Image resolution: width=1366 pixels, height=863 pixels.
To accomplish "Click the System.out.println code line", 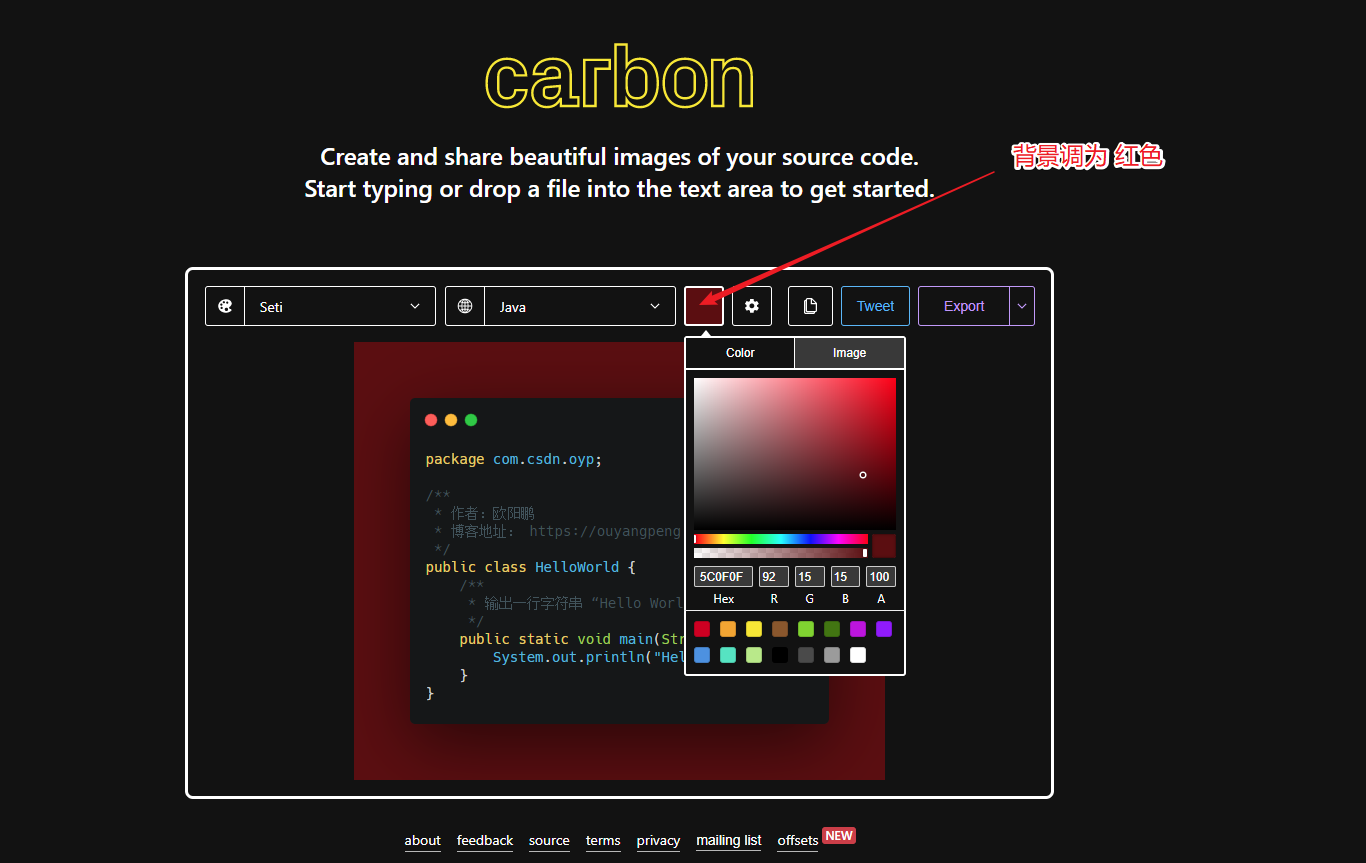I will (x=588, y=657).
